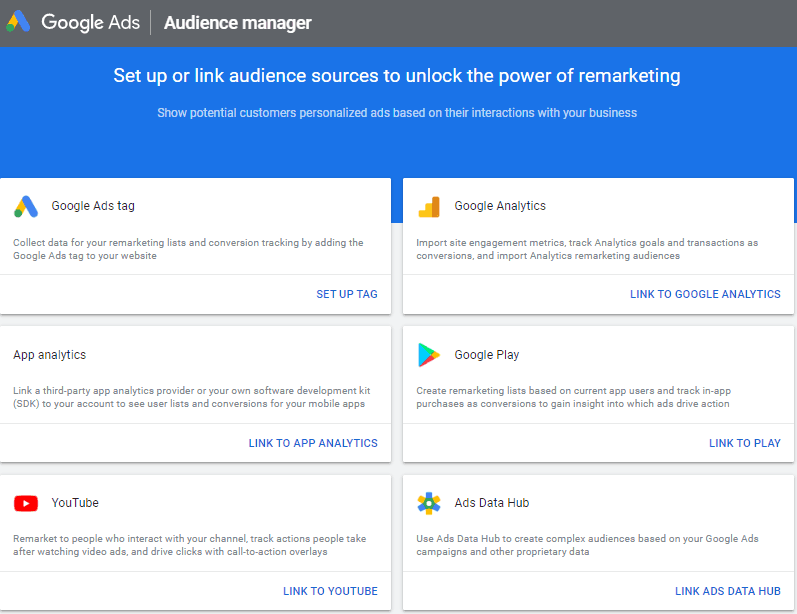The height and width of the screenshot is (614, 797).
Task: Click the description starting 'Remarket to people who interact'
Action: pyautogui.click(x=190, y=545)
